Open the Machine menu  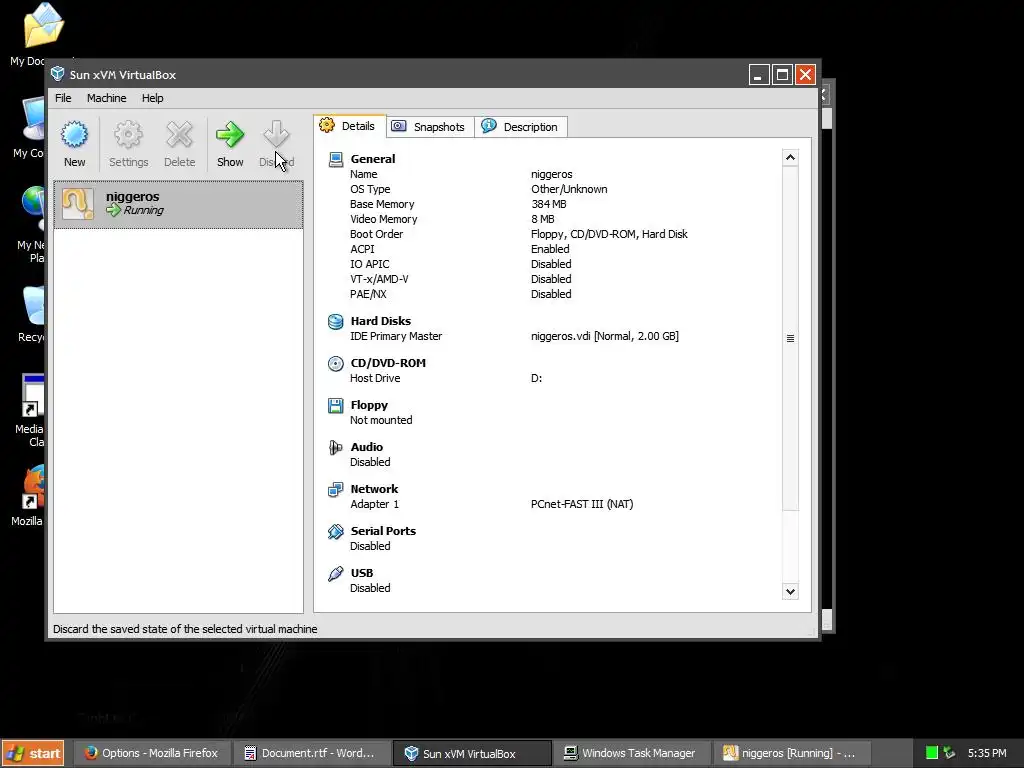(x=106, y=98)
